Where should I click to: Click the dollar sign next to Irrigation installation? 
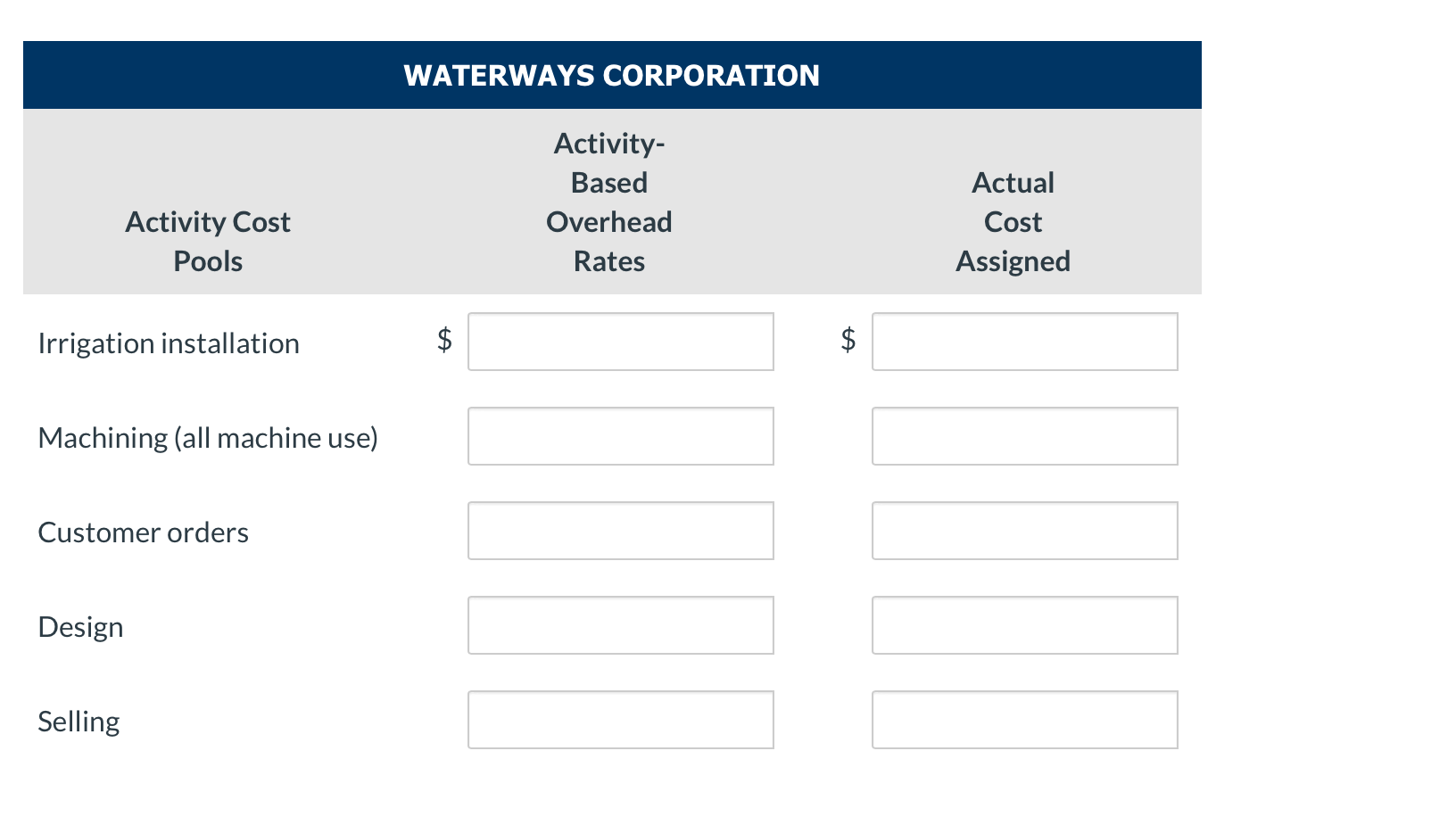coord(444,339)
